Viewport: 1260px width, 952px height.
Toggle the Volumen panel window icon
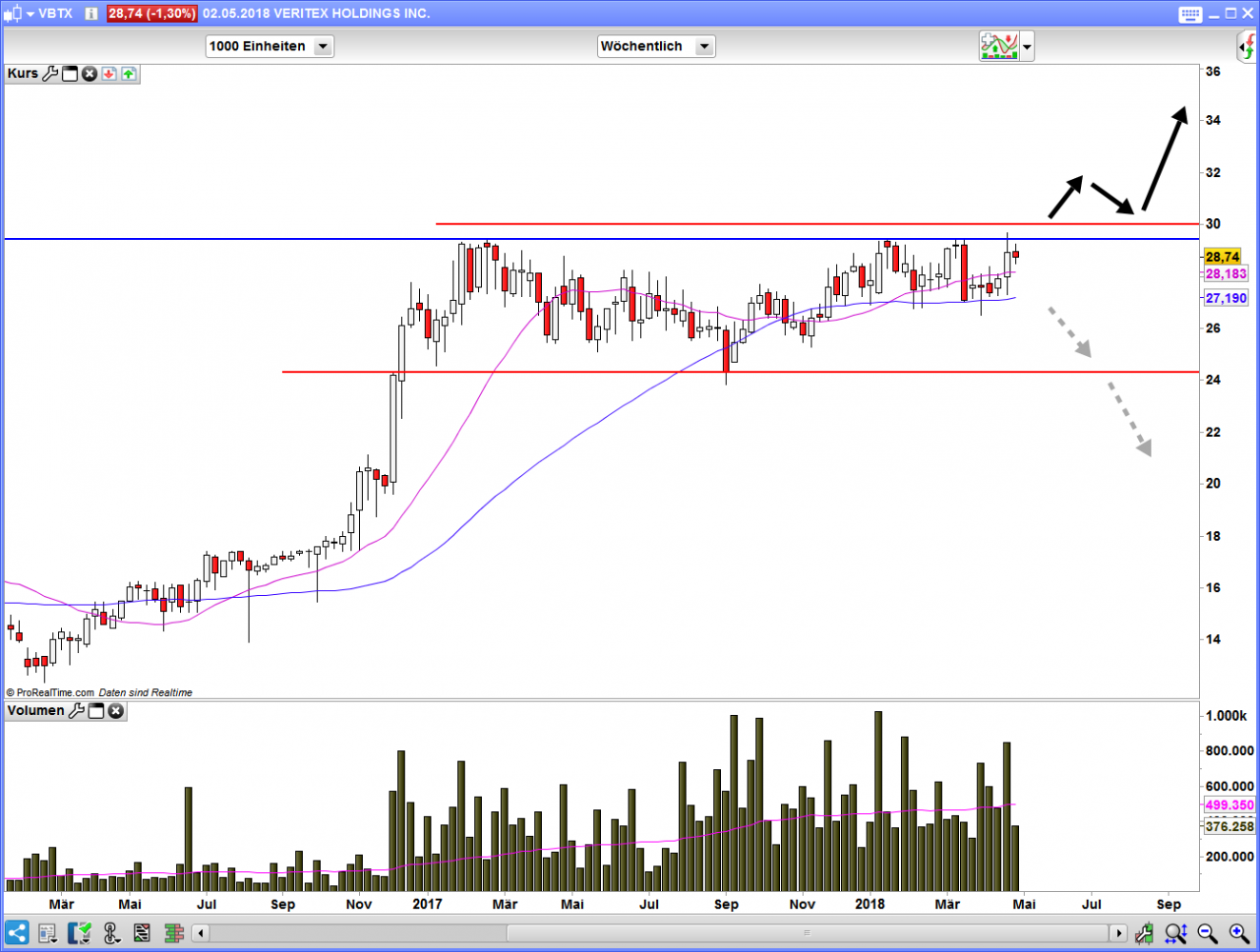coord(96,710)
